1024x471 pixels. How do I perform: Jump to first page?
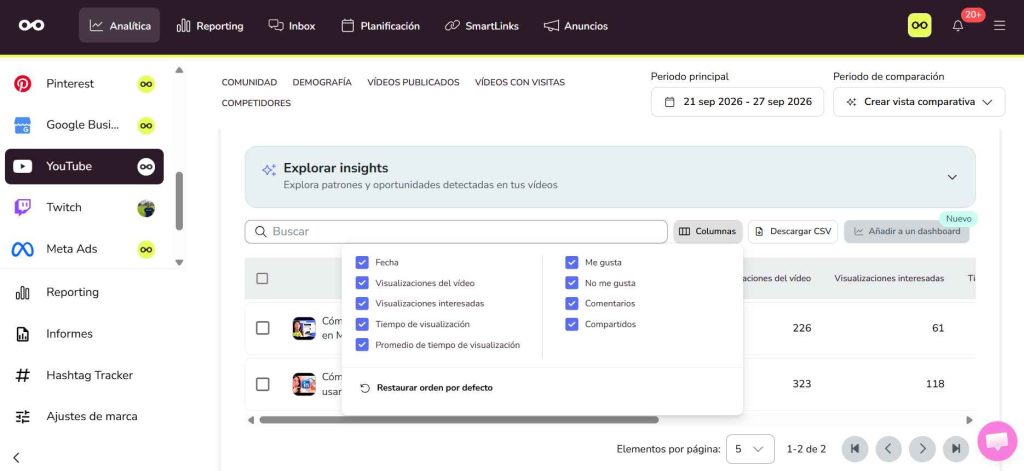click(x=855, y=449)
